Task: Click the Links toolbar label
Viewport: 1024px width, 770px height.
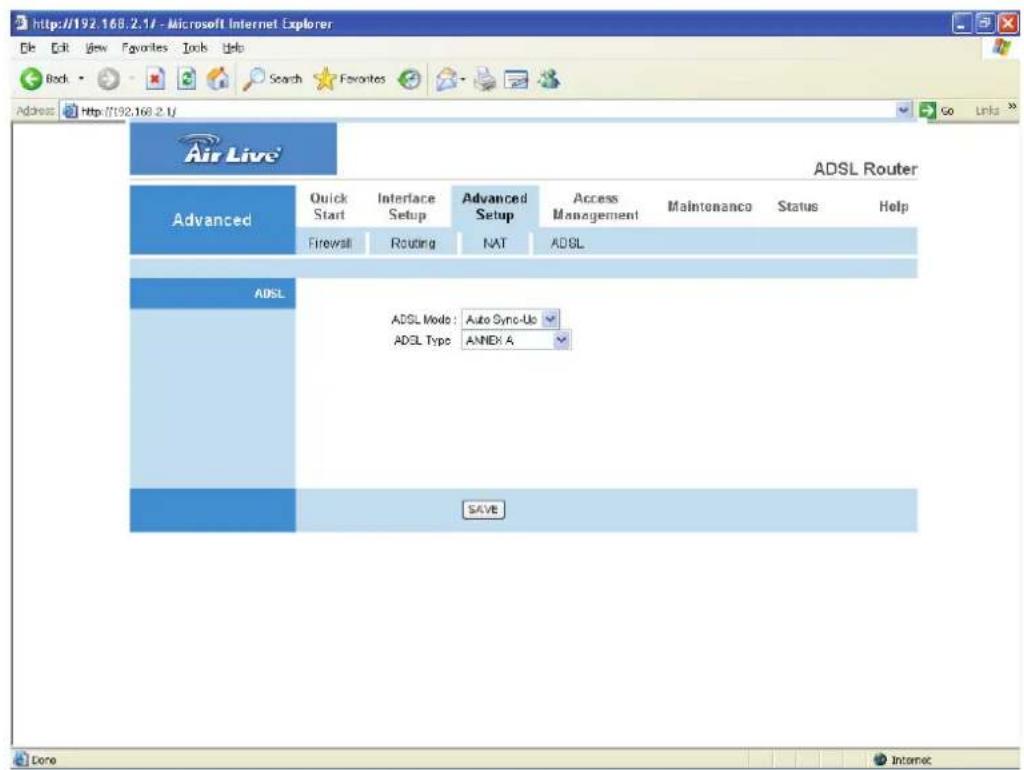Action: tap(987, 110)
